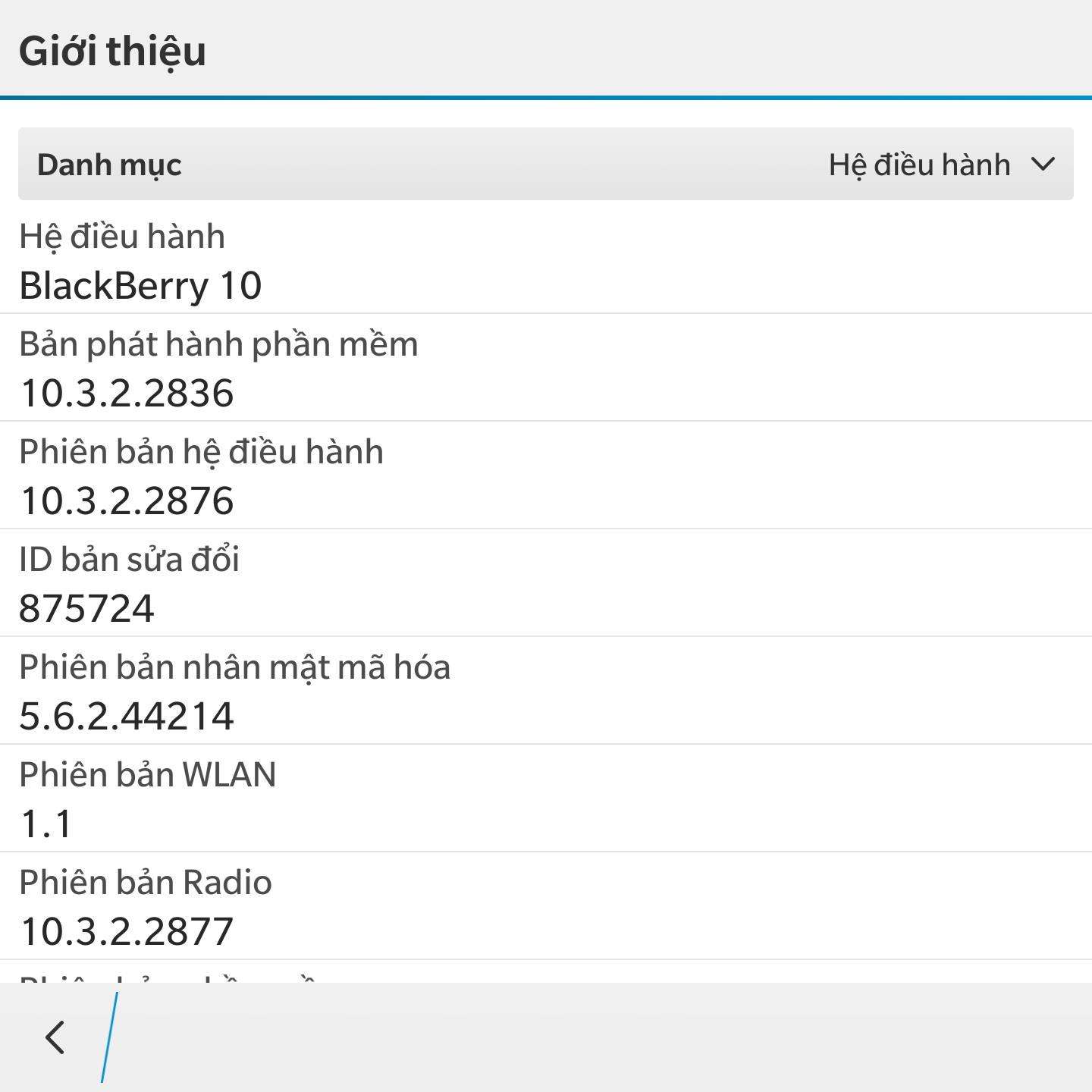This screenshot has height=1092, width=1092.
Task: Select the 'Hệ điều hành' row label
Action: click(122, 237)
